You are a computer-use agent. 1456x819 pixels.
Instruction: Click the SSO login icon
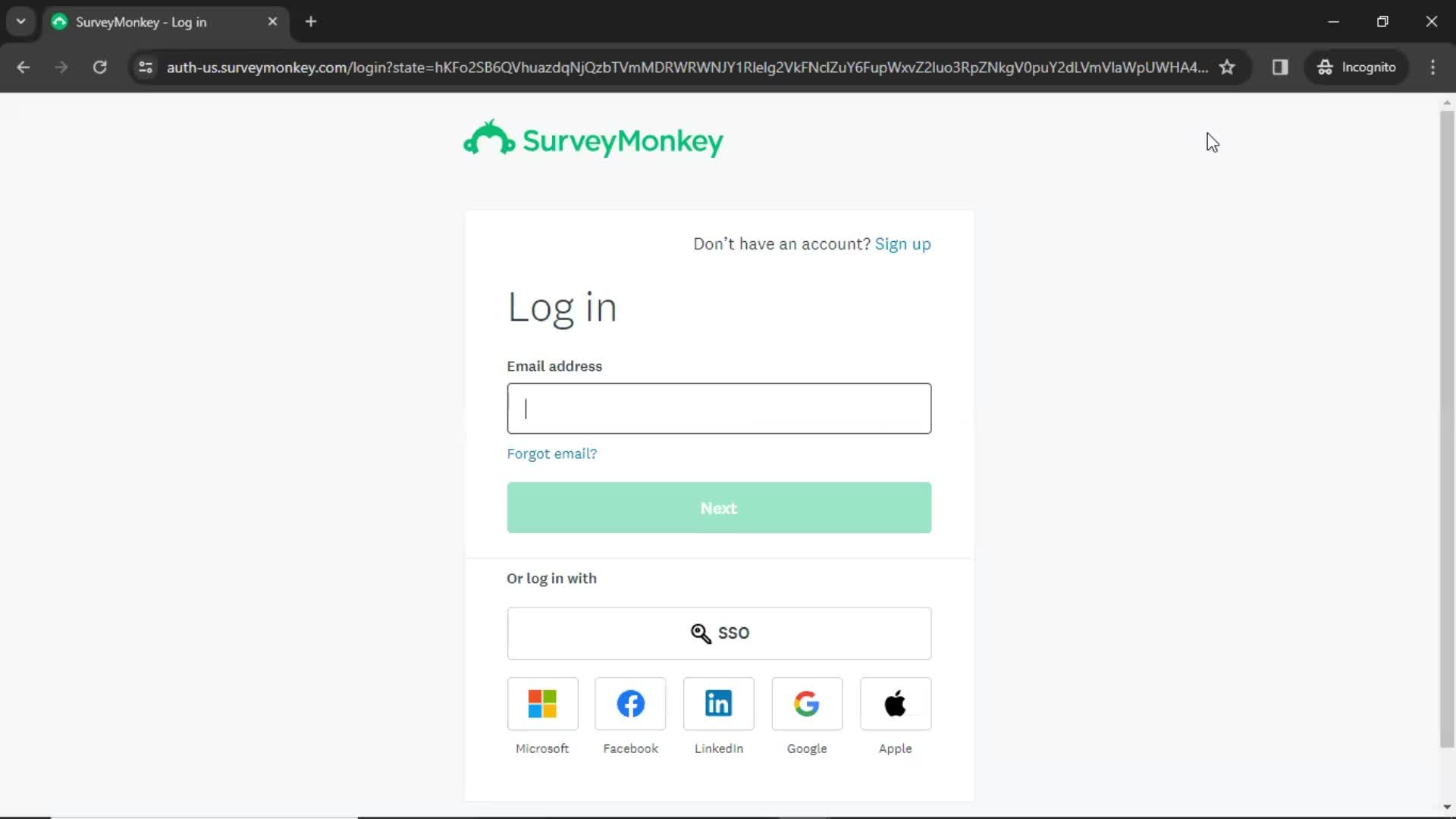[x=700, y=632]
